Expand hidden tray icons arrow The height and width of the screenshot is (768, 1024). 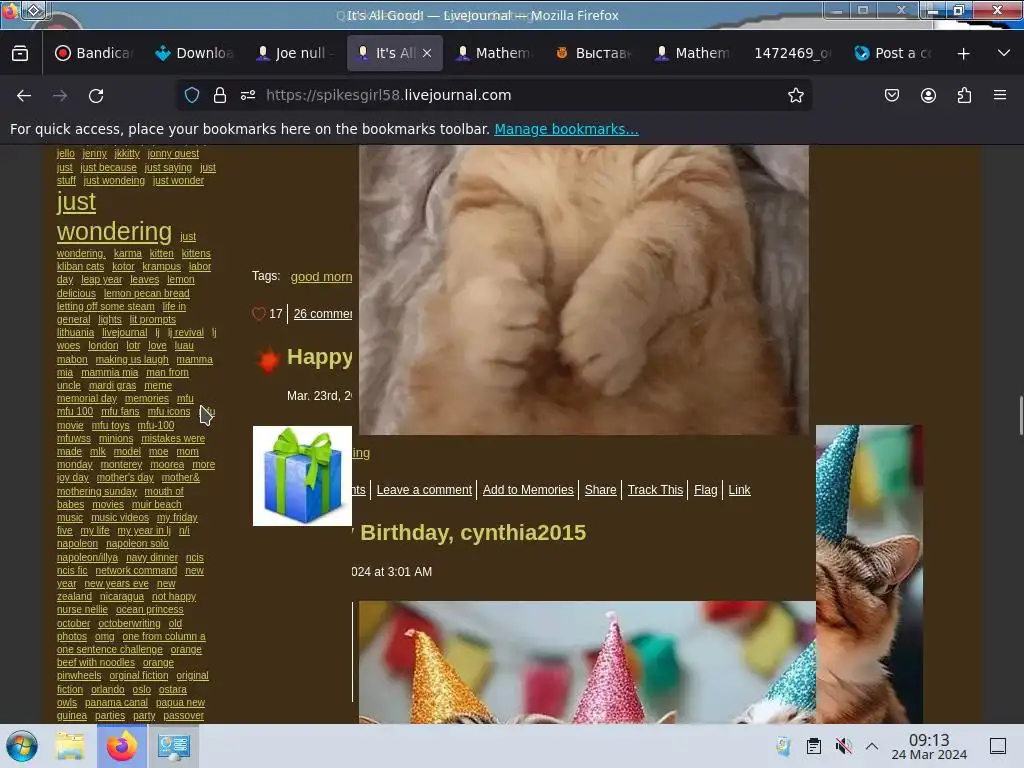pos(872,746)
